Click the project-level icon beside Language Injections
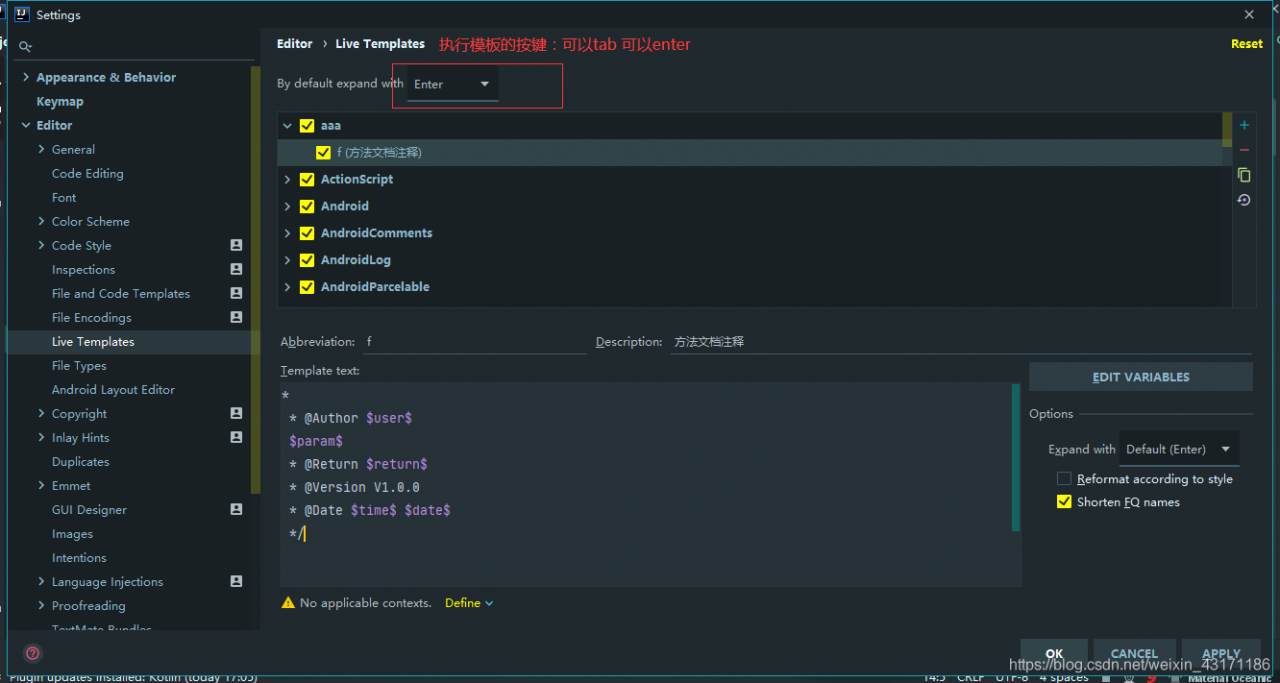 click(x=236, y=581)
